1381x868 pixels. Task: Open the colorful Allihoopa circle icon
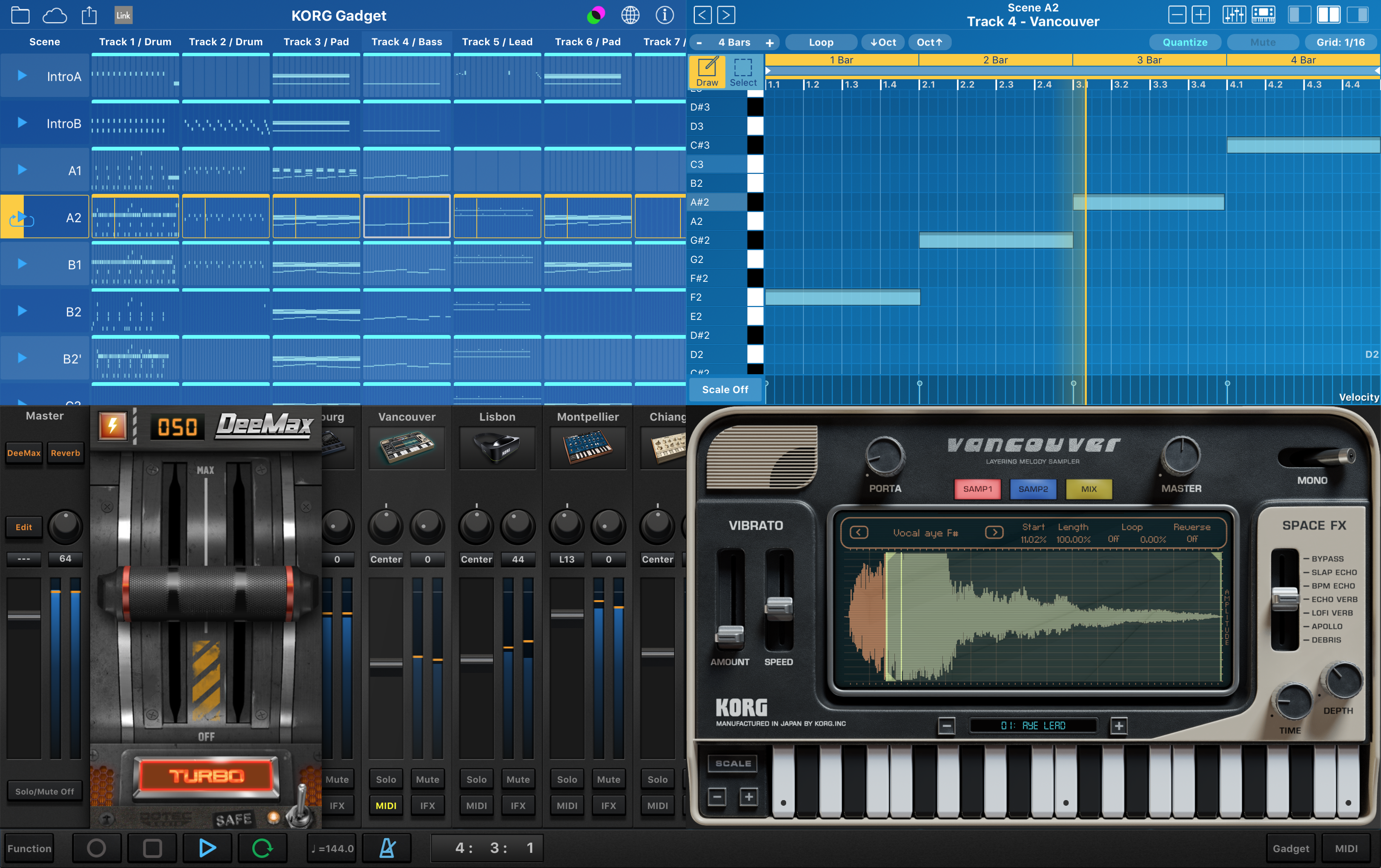click(x=595, y=15)
